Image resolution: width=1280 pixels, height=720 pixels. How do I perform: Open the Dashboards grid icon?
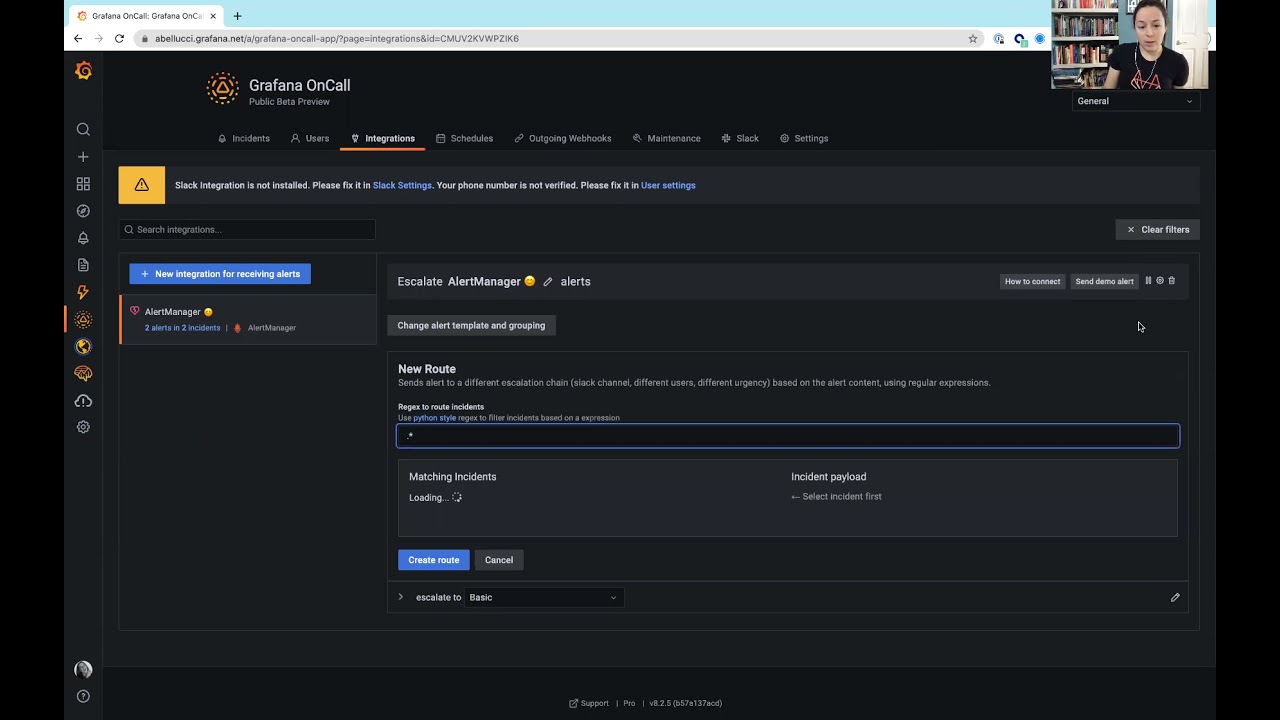[83, 184]
